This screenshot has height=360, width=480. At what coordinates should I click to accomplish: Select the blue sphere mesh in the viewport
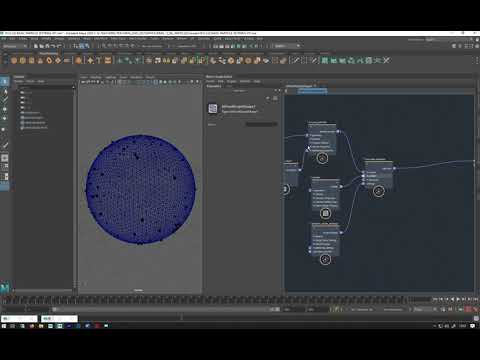click(x=141, y=189)
